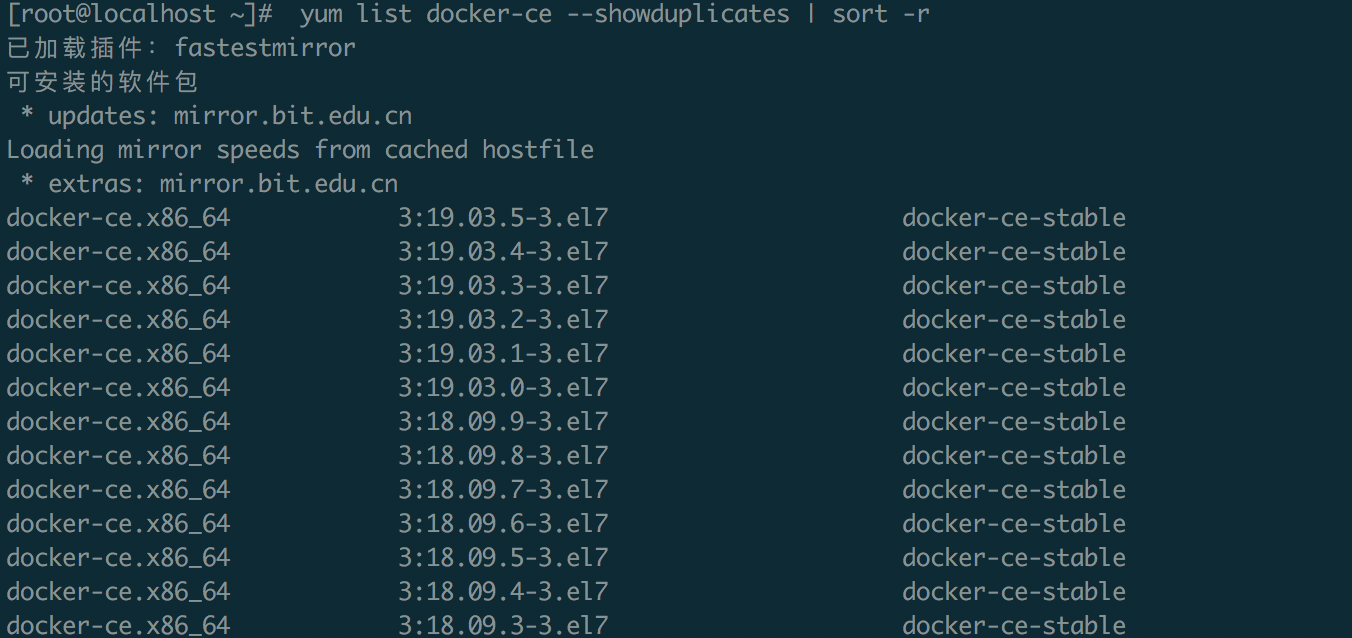This screenshot has width=1352, height=638.
Task: Click version 3:19.03.1-3.el7
Action: [x=503, y=354]
